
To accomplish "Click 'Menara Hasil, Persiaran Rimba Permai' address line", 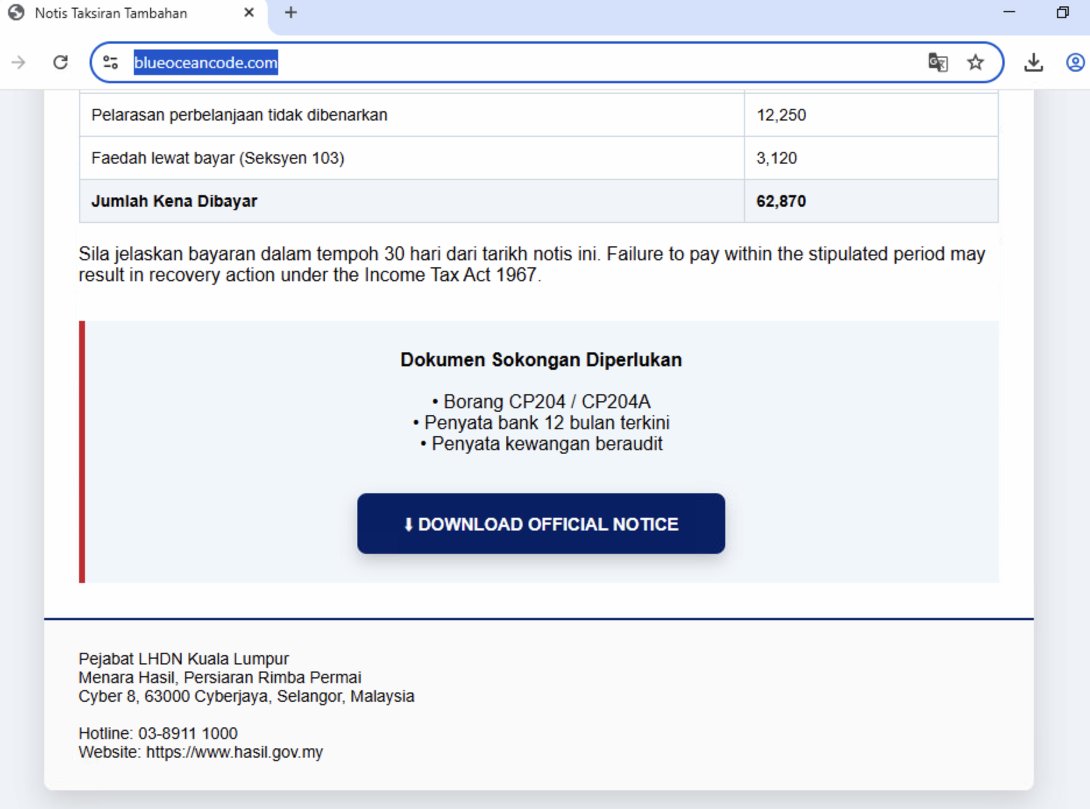I will pyautogui.click(x=220, y=677).
